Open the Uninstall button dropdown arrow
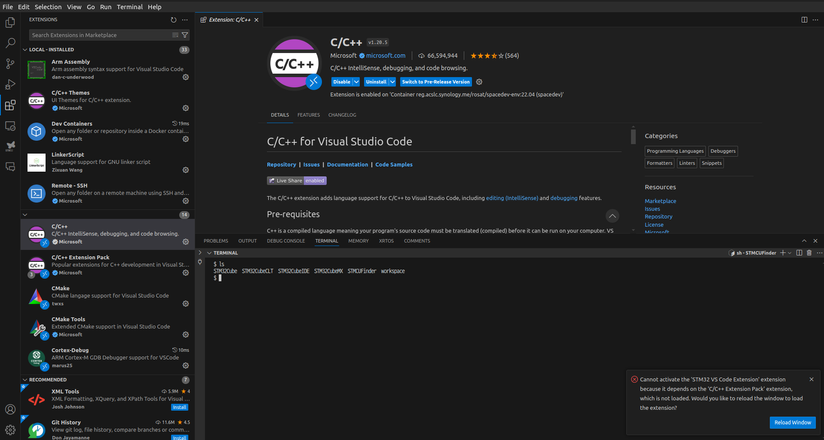The width and height of the screenshot is (824, 440). [392, 82]
